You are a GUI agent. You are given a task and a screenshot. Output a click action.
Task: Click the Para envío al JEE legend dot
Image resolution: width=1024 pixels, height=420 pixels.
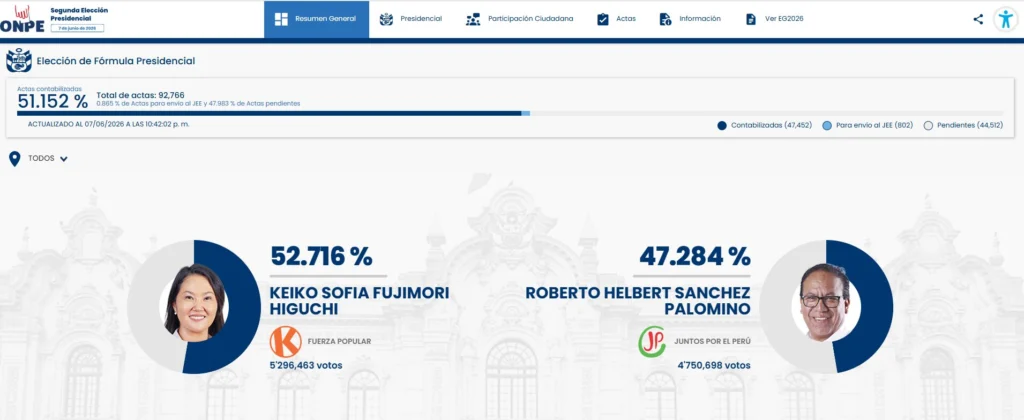click(x=827, y=125)
